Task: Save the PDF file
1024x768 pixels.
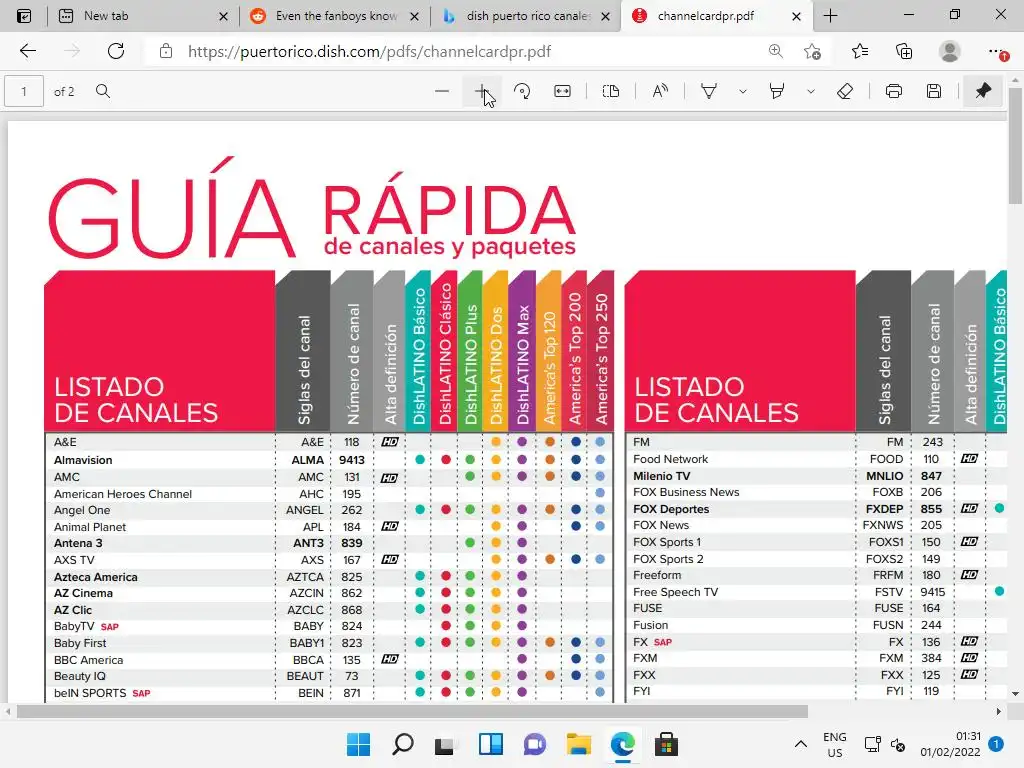Action: [934, 91]
